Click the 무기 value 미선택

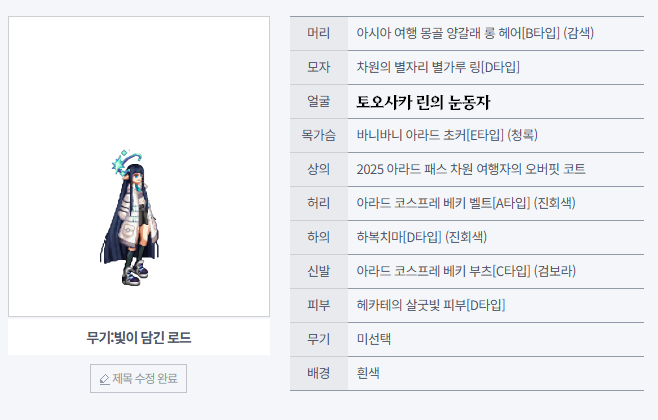373,339
